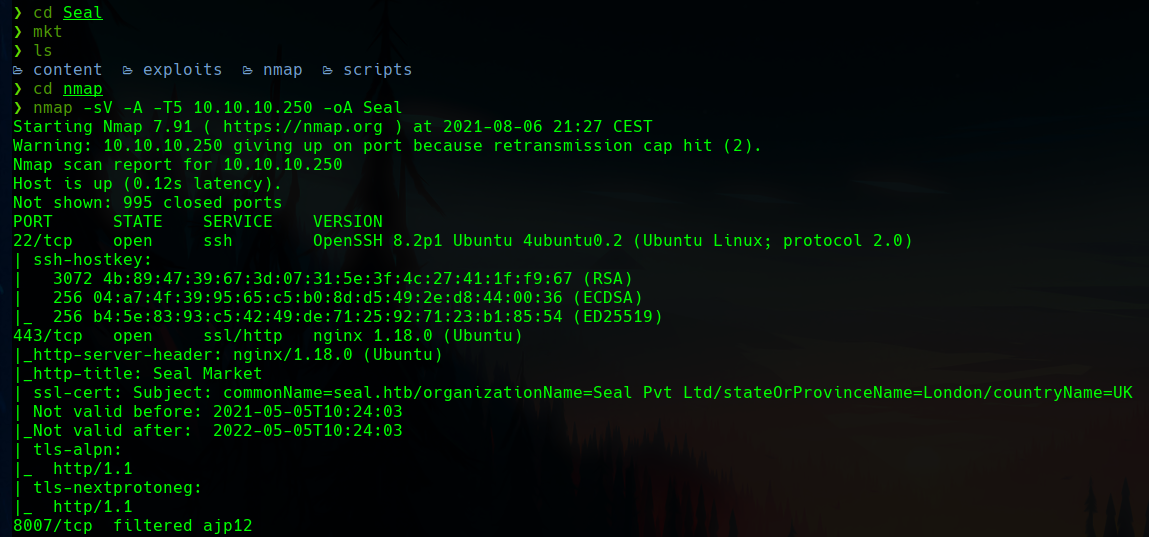Select the 'exploits' directory name
The width and height of the screenshot is (1149, 537).
click(182, 70)
